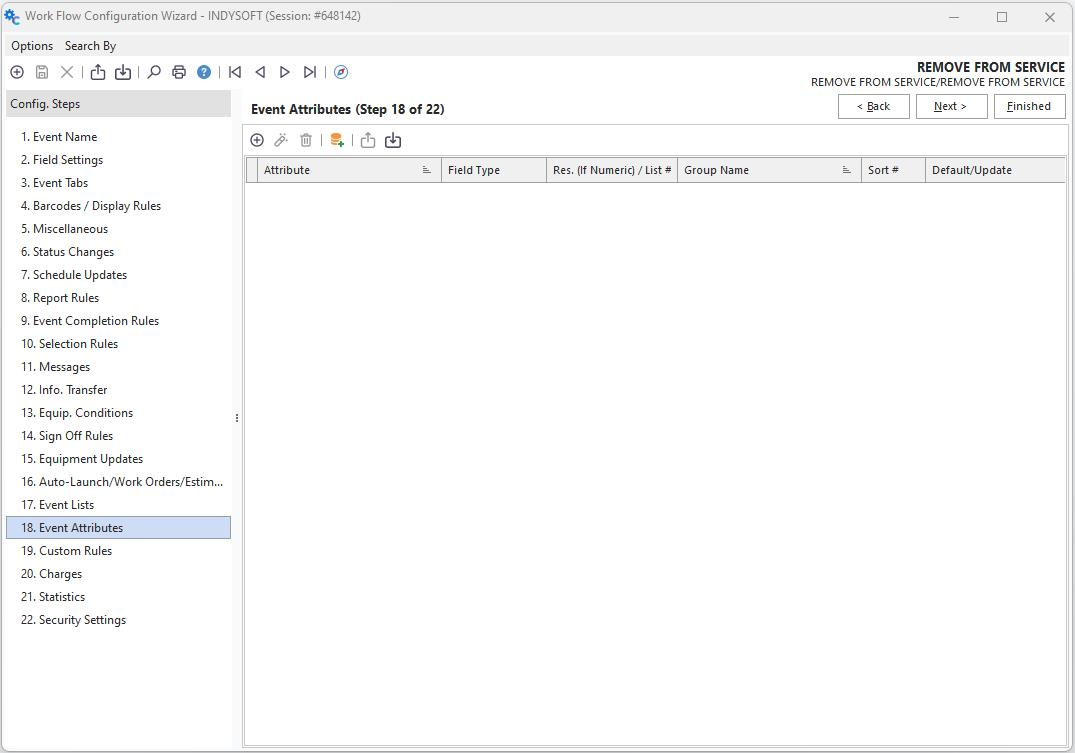This screenshot has height=753, width=1075.
Task: Click the Group Name column header
Action: [769, 170]
